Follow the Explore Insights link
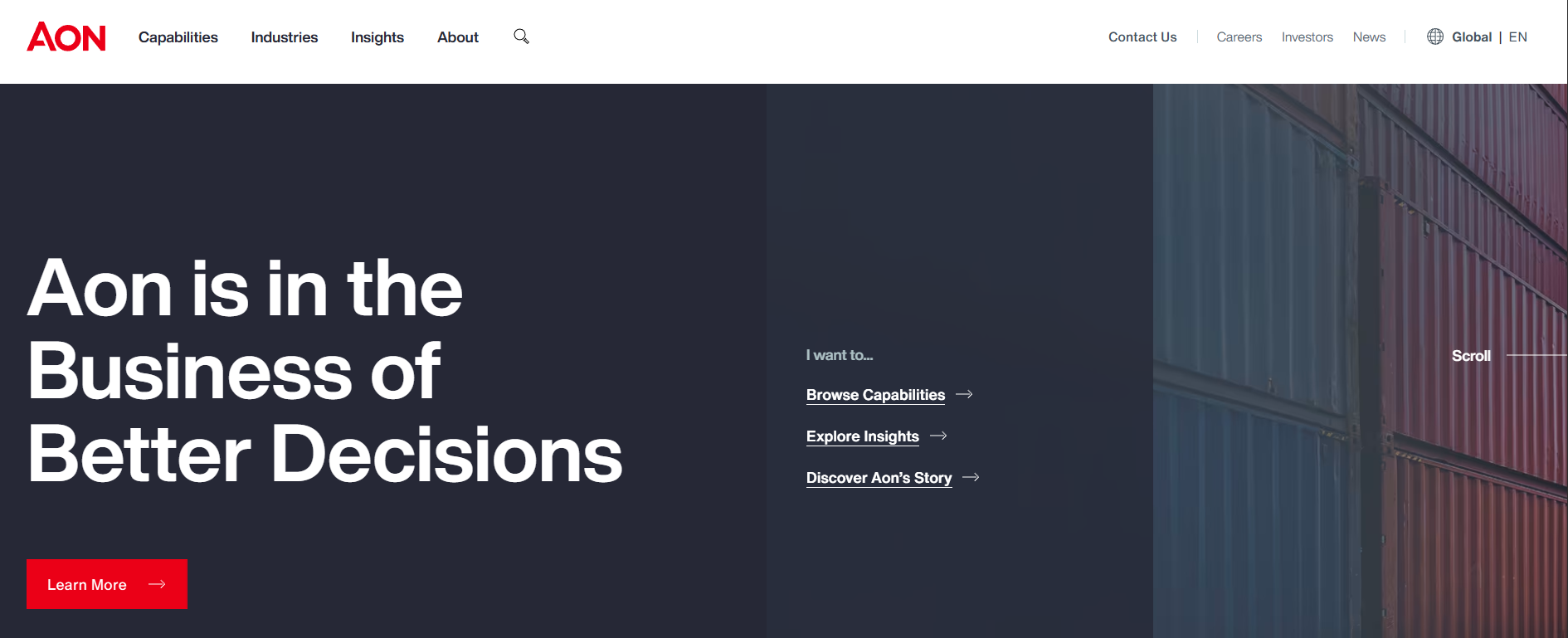 point(863,436)
